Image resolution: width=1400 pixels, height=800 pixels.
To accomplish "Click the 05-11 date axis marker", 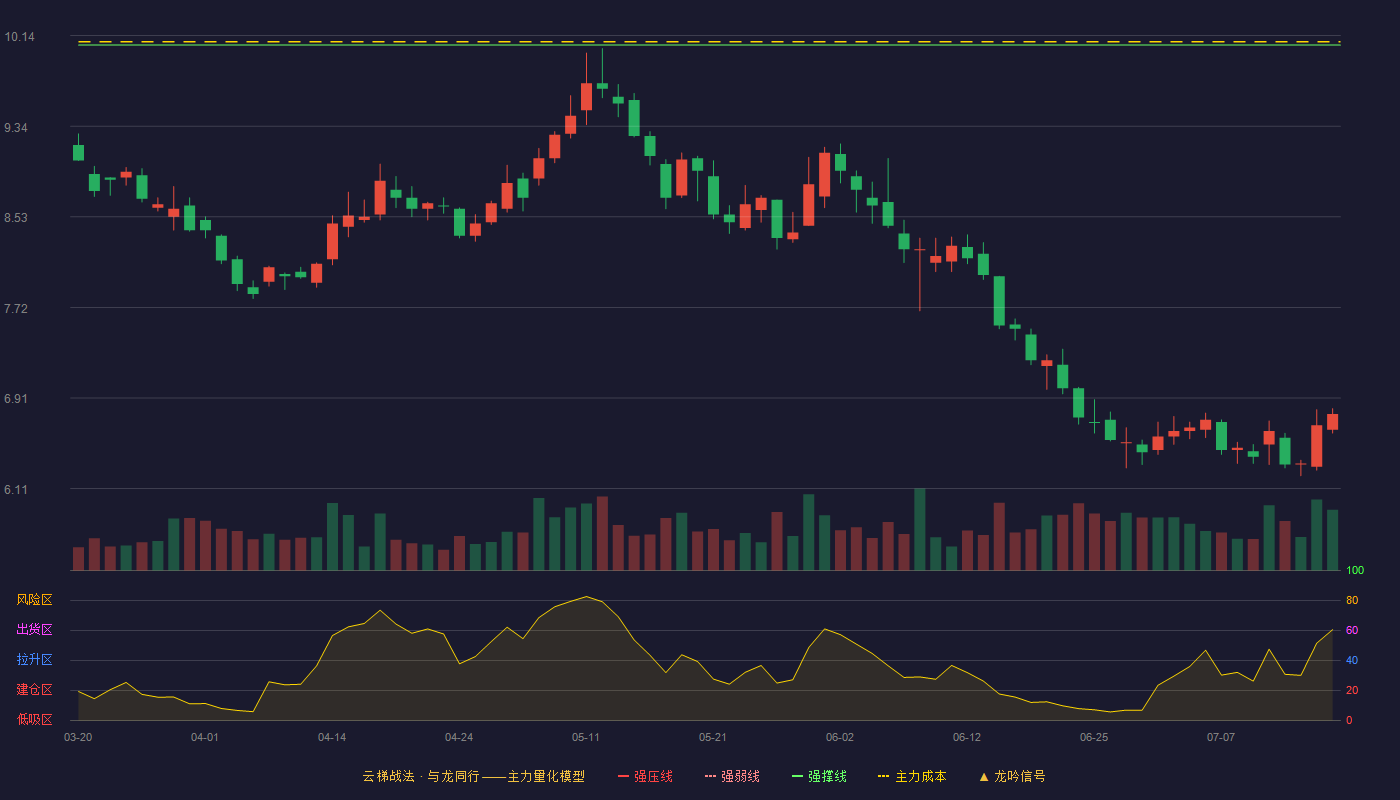I will 586,737.
